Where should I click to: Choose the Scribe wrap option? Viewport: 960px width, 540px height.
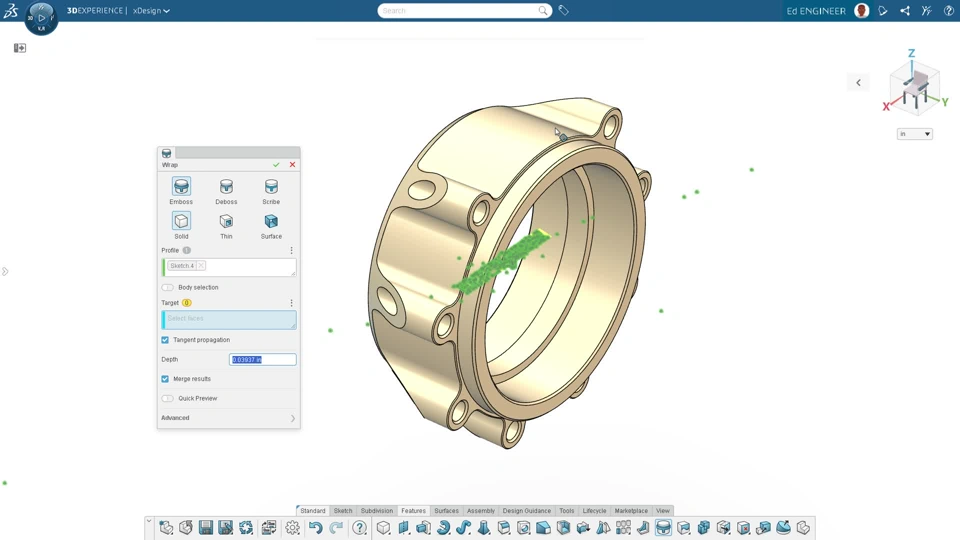click(x=271, y=187)
